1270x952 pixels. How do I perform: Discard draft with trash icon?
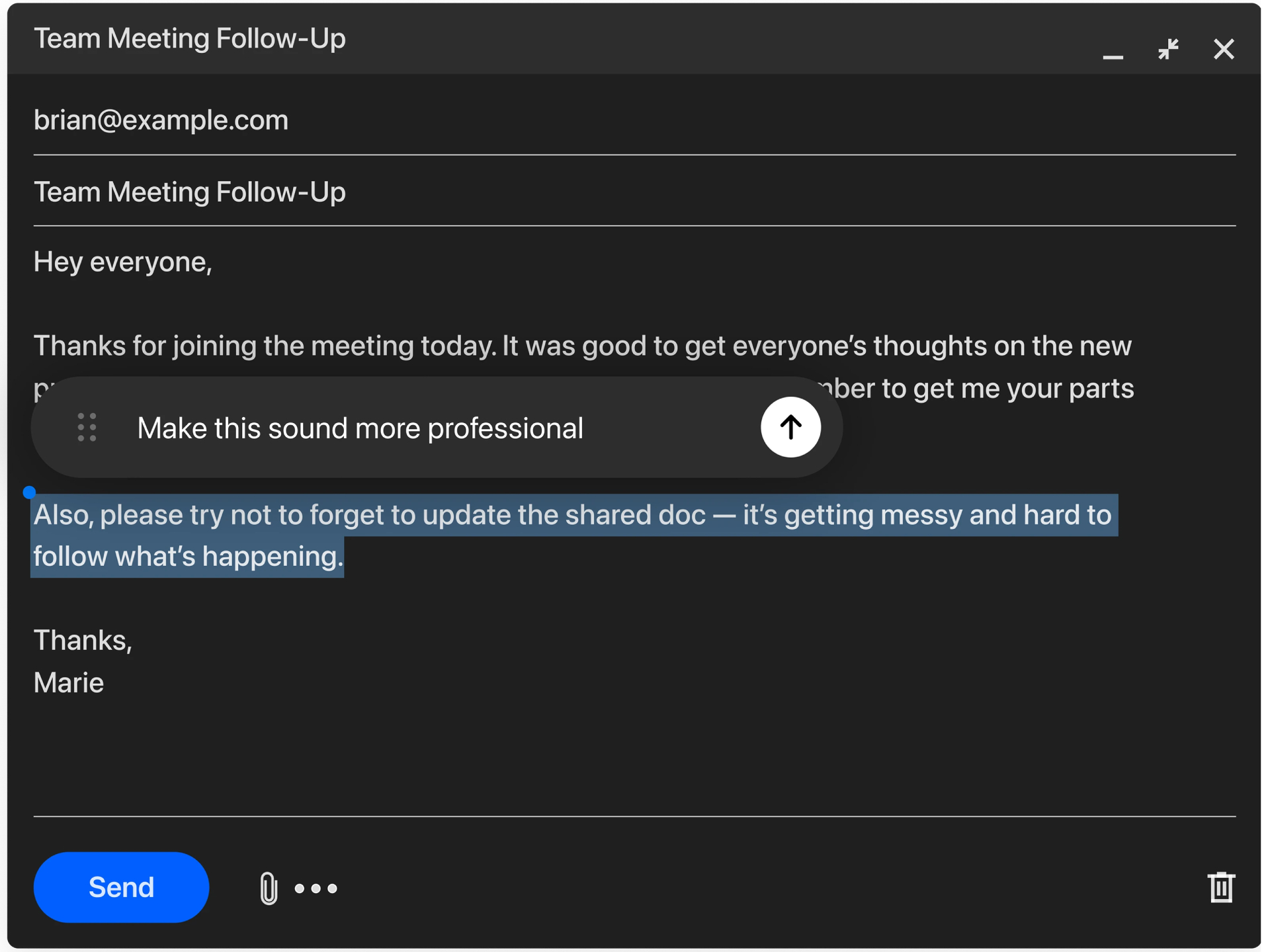point(1220,887)
